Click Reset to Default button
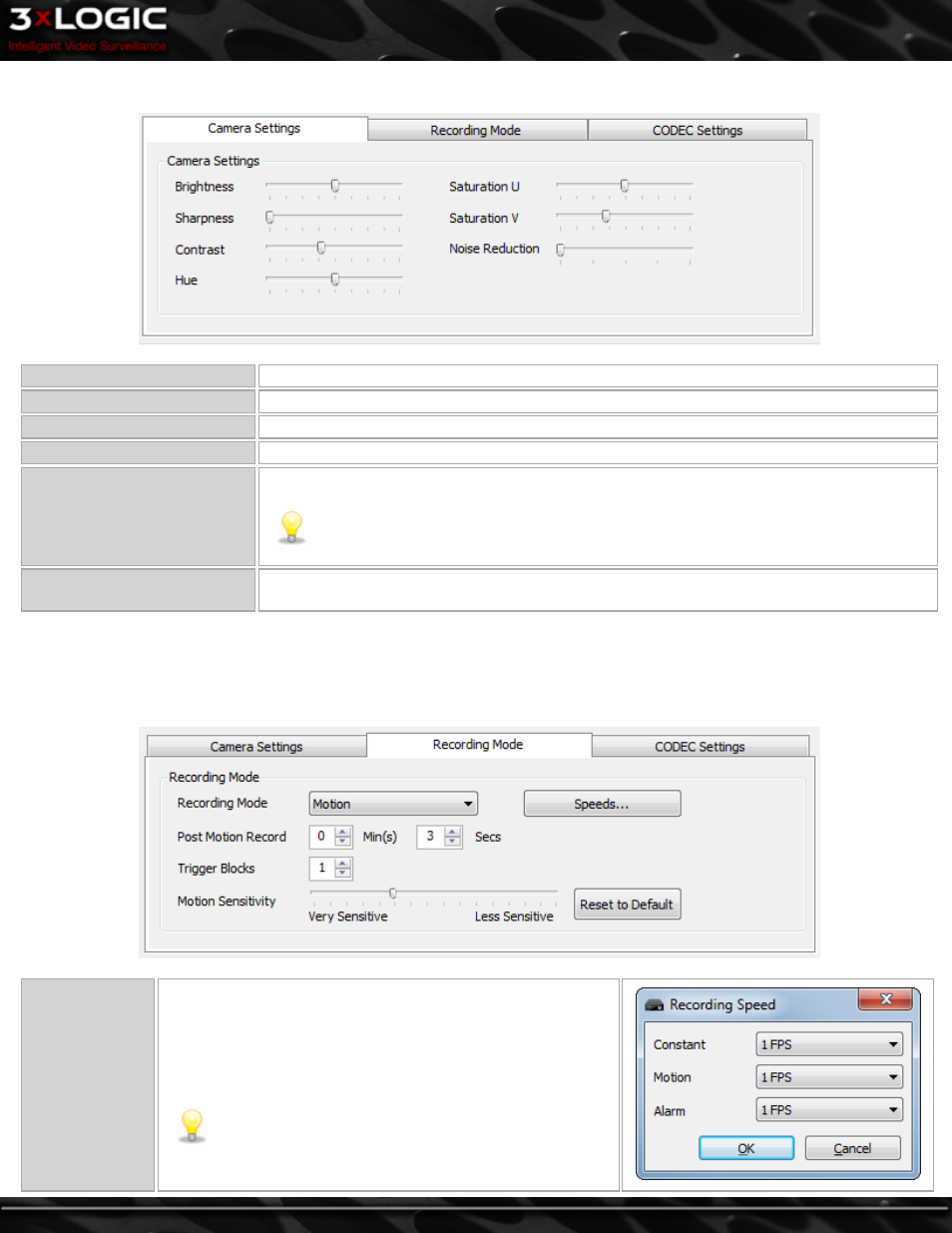 tap(627, 905)
